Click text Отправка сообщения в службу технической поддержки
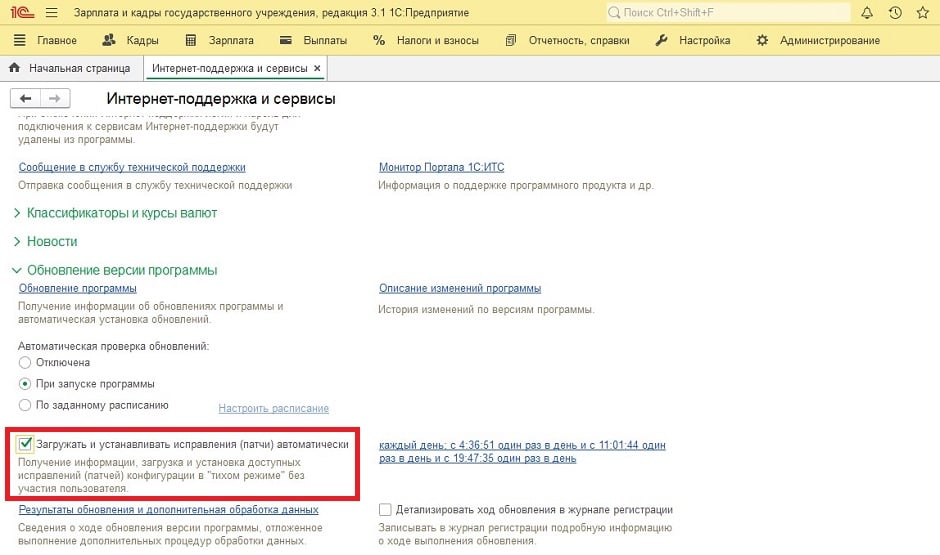The image size is (940, 555). (155, 185)
